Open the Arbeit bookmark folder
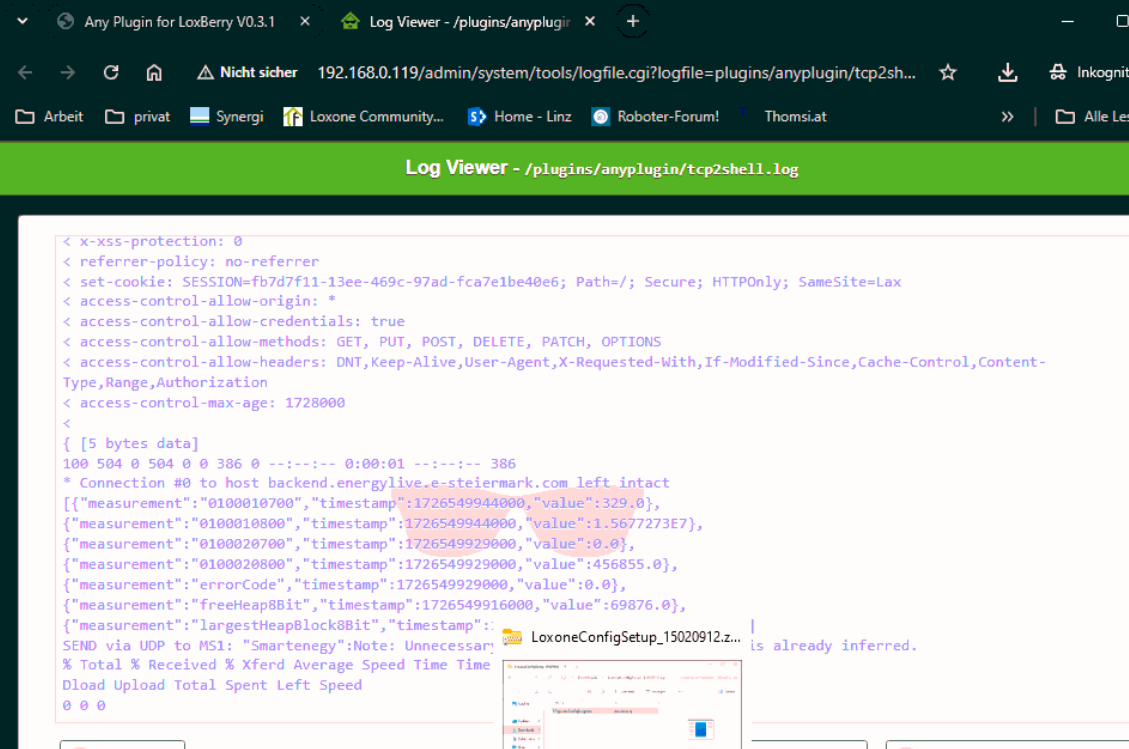The image size is (1129, 749). (49, 117)
